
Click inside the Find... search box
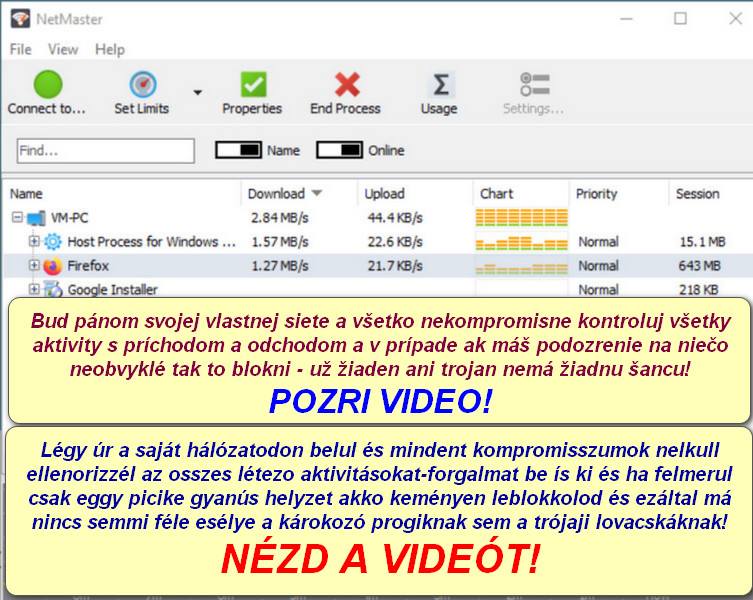coord(106,151)
